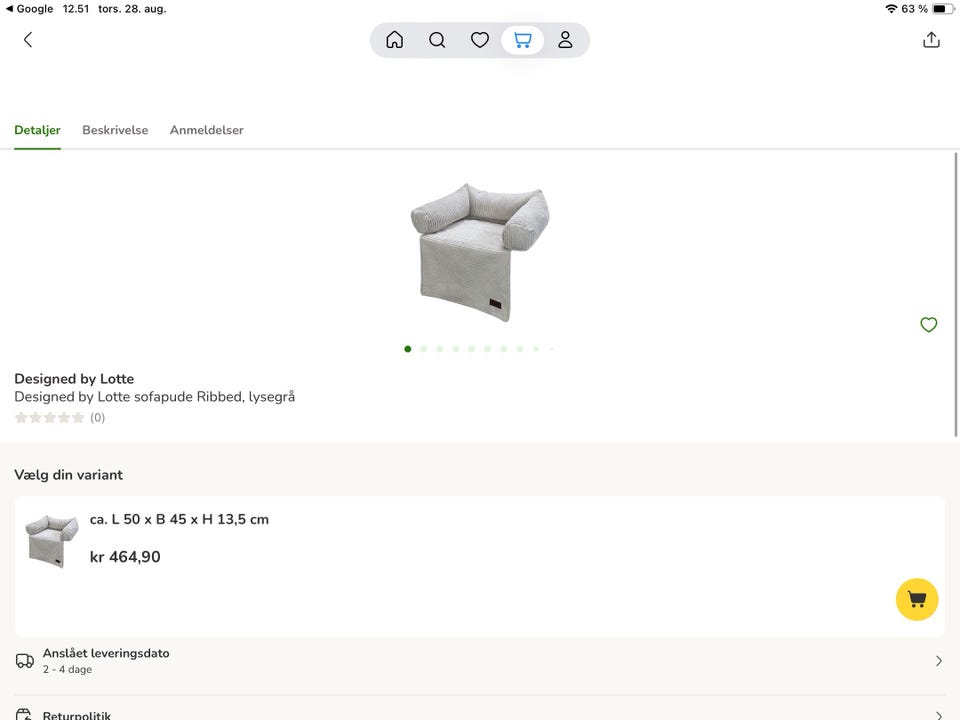Viewport: 960px width, 720px height.
Task: Open the Anslået leveringsdato row
Action: (x=479, y=661)
